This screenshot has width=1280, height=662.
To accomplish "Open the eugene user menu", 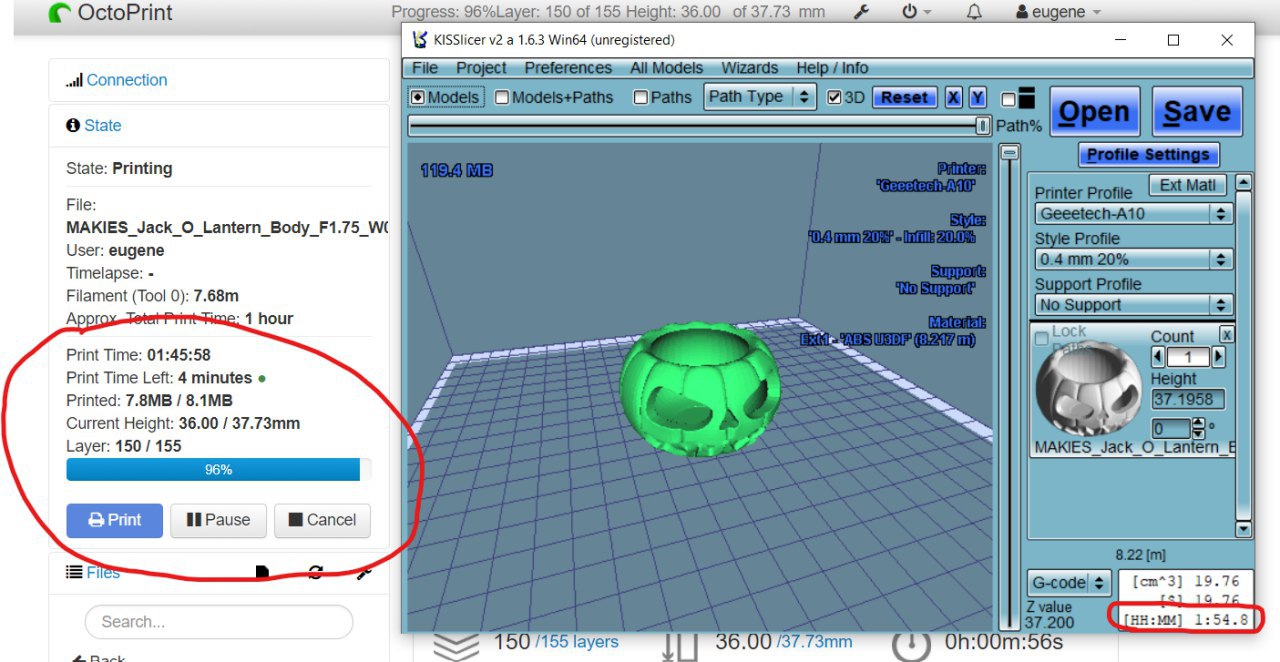I will tap(1058, 12).
